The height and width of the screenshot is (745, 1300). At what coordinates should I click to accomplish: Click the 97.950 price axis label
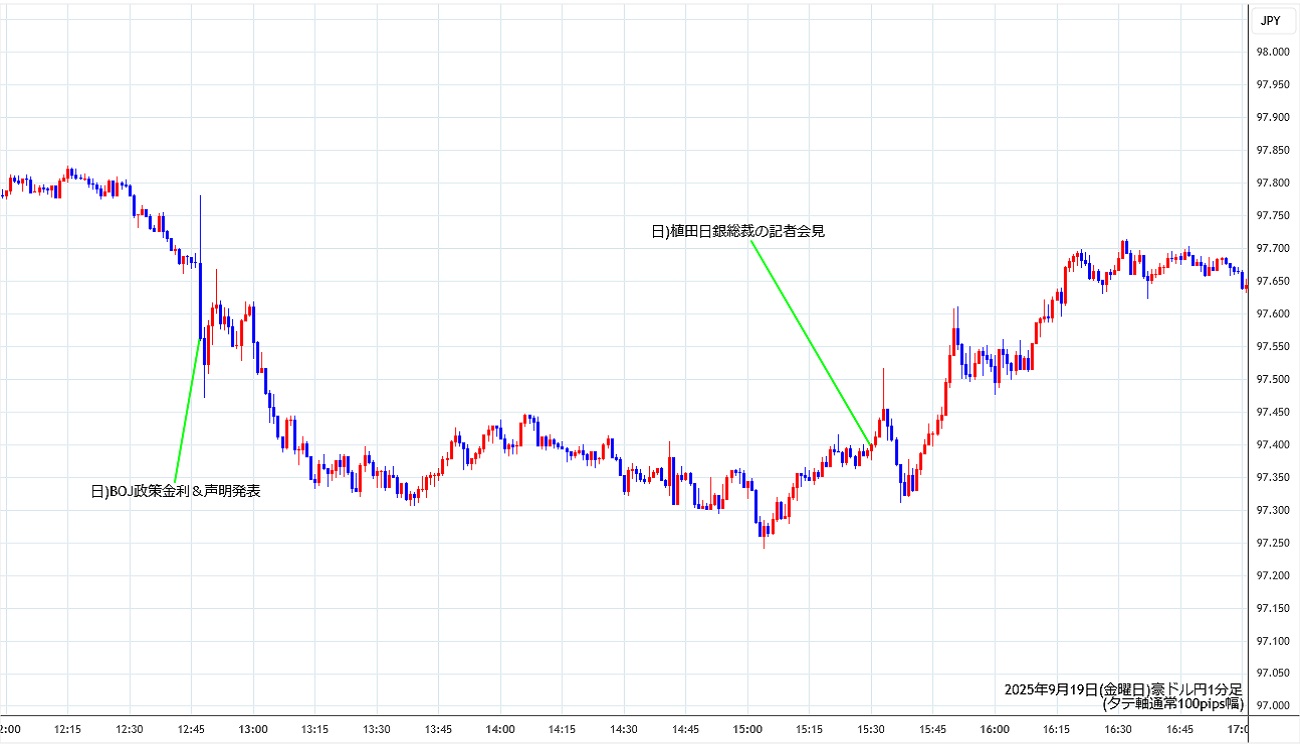tap(1275, 85)
